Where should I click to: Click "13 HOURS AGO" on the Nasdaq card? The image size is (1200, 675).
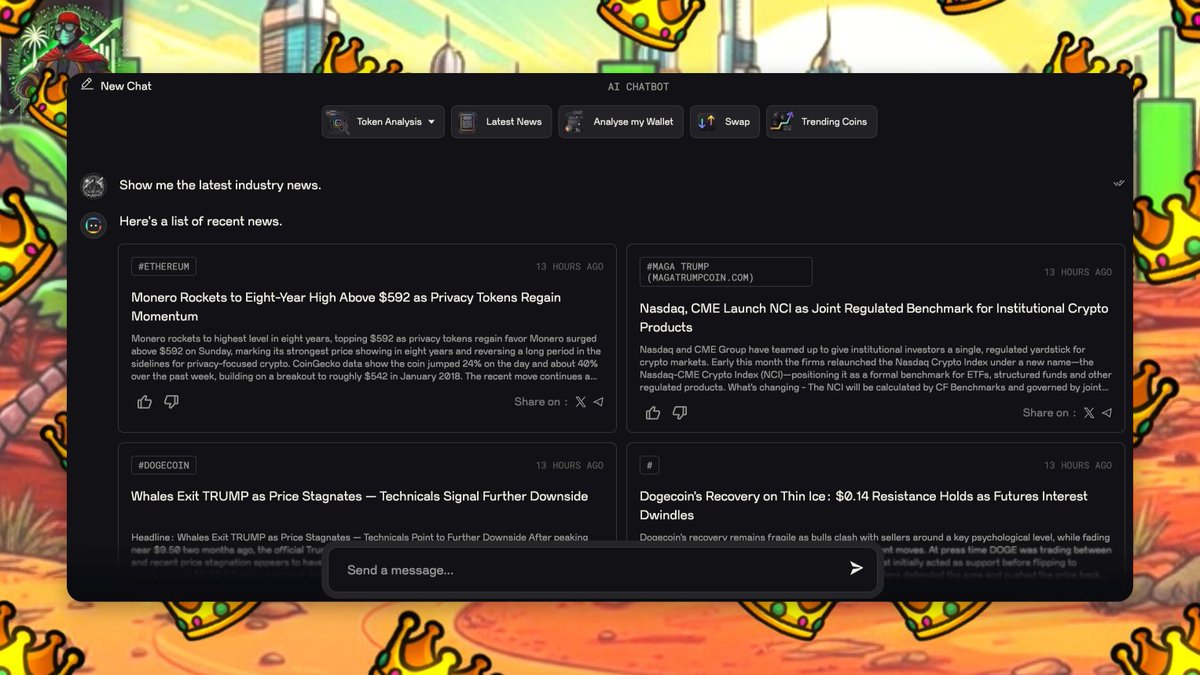(1078, 272)
